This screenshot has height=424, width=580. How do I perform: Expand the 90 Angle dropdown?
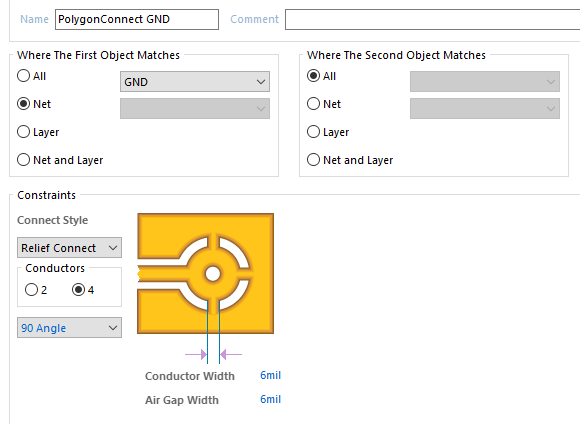pyautogui.click(x=70, y=328)
